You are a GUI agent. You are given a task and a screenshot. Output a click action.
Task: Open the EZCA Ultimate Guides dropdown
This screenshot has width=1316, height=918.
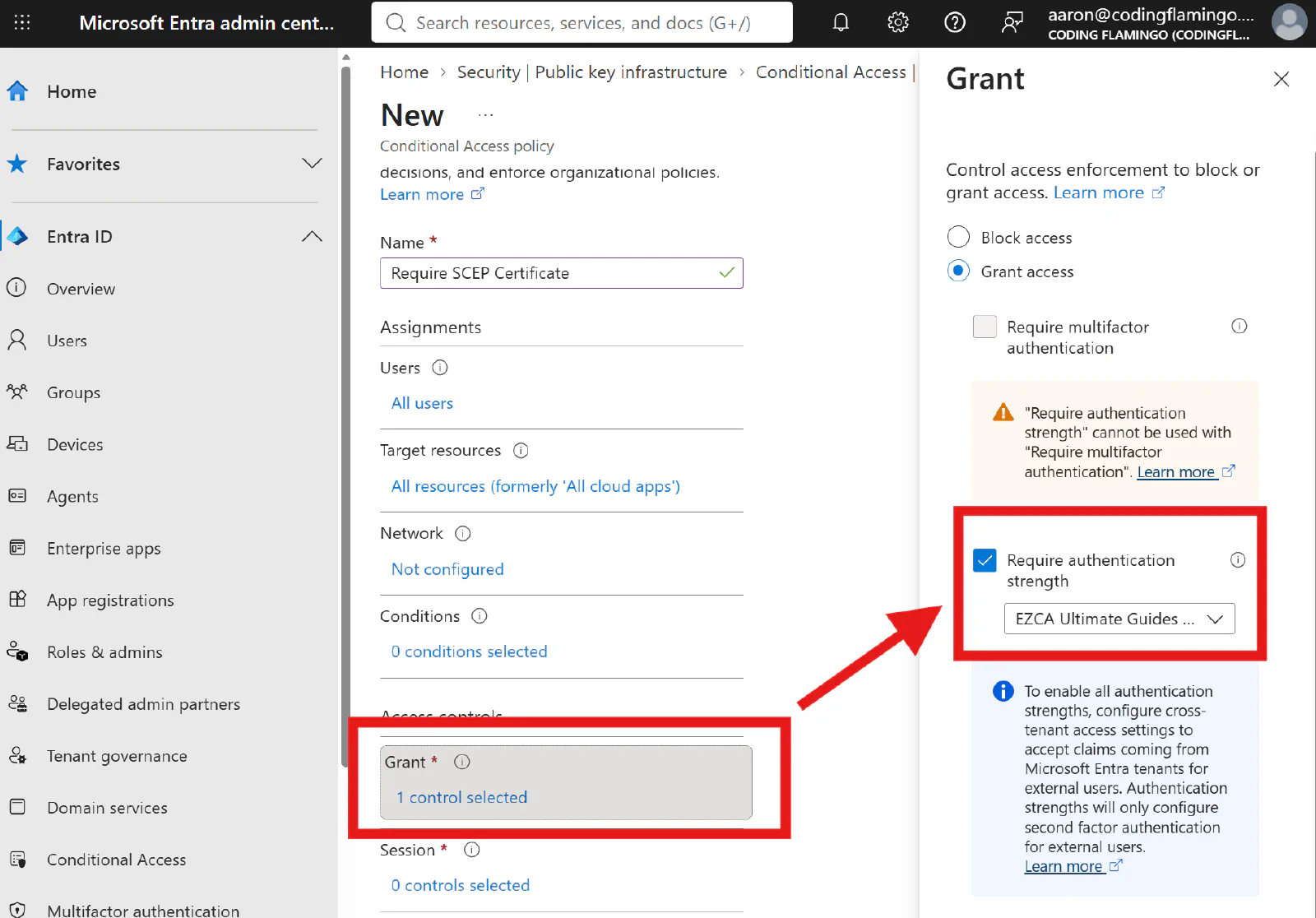click(1119, 619)
